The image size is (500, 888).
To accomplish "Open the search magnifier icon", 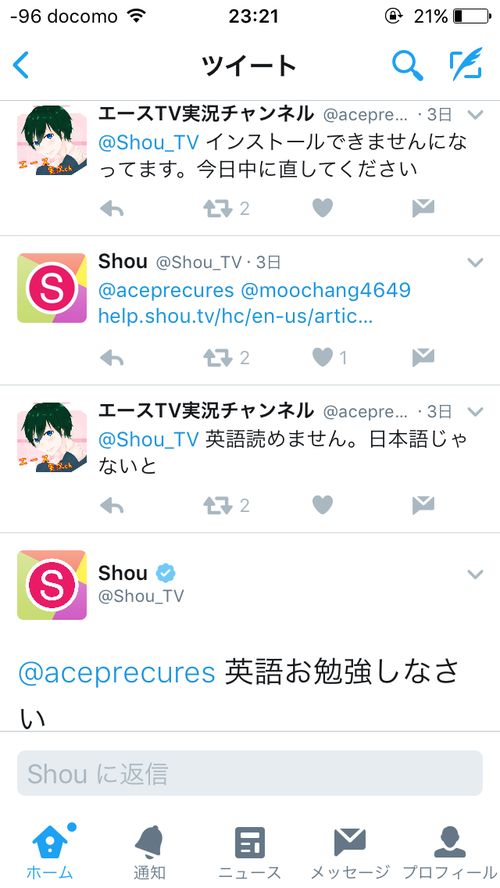I will point(408,65).
